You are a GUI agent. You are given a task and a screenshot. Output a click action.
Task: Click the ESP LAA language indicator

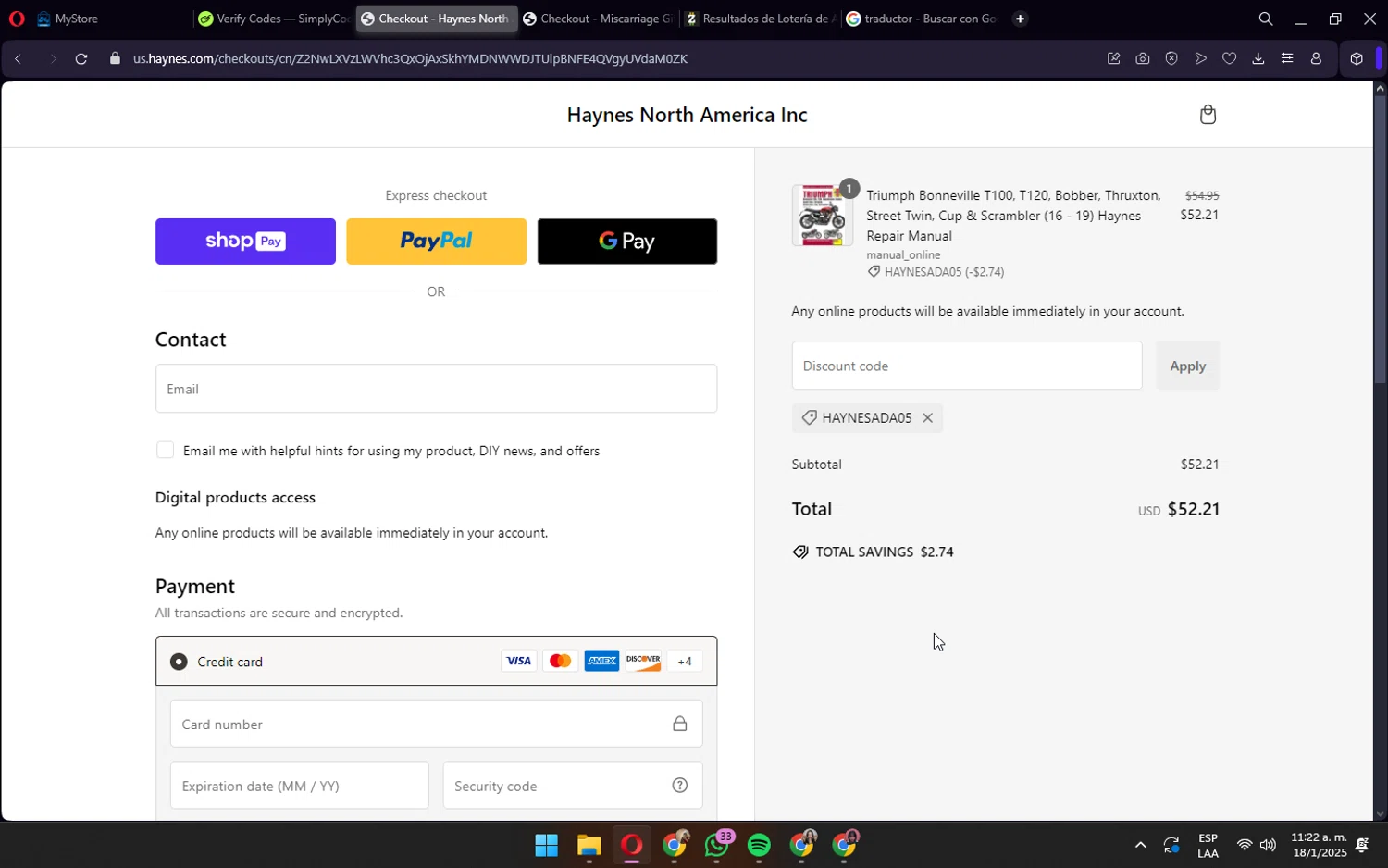coord(1208,846)
